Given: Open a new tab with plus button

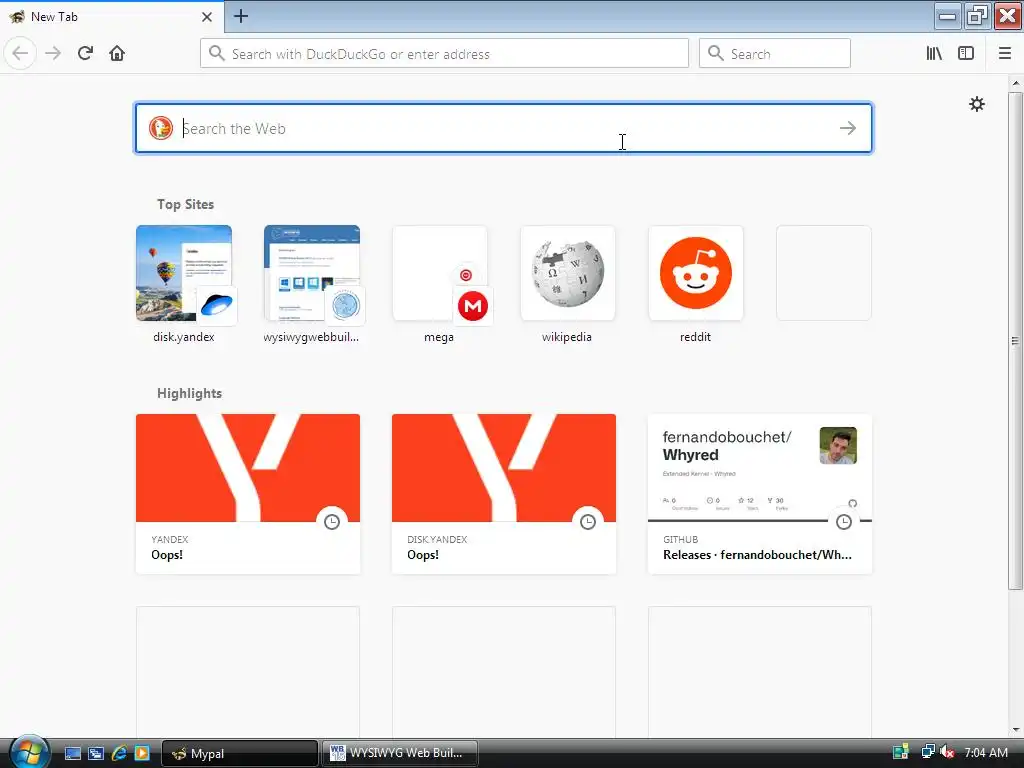Looking at the screenshot, I should (x=240, y=16).
